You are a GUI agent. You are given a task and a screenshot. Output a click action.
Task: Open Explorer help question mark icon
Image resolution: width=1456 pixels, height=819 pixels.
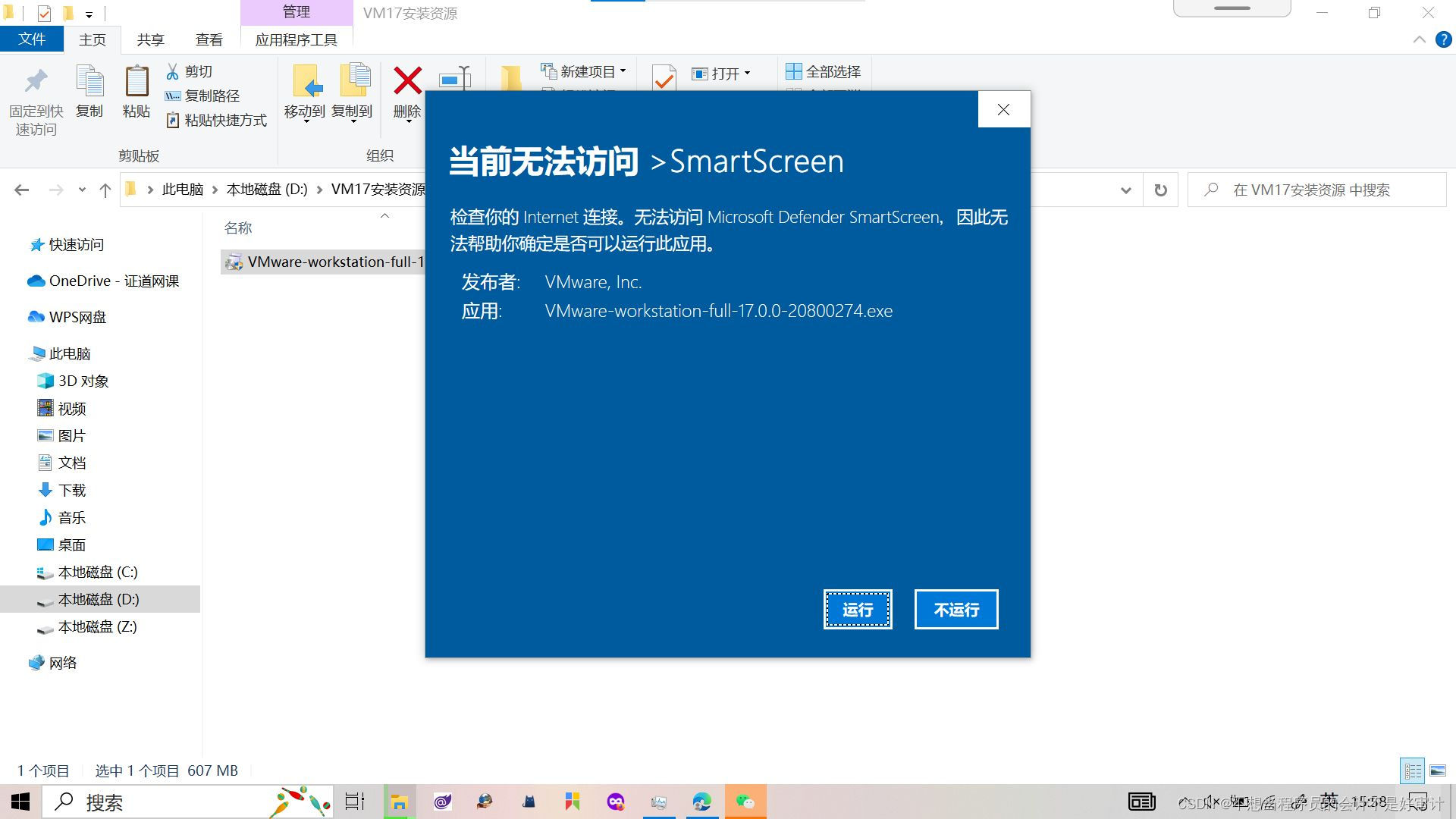[1443, 40]
